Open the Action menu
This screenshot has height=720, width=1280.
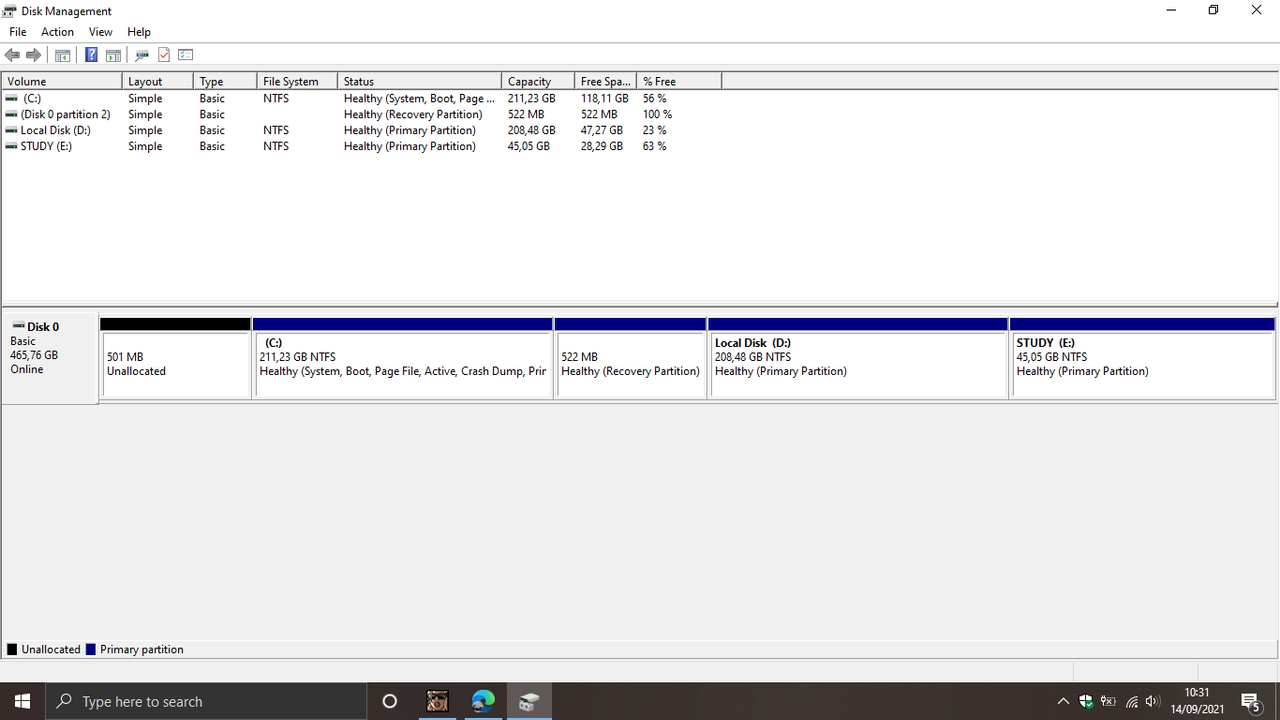(x=57, y=32)
